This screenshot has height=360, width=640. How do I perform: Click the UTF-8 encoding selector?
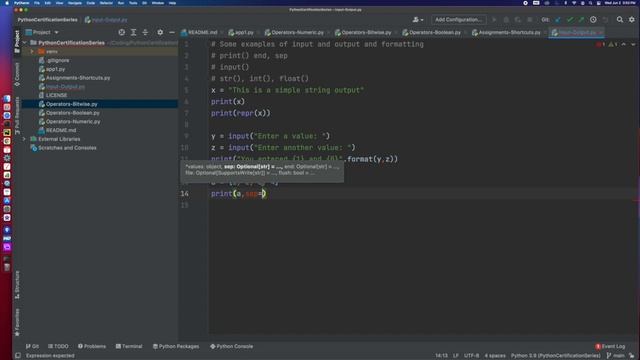[x=471, y=356]
